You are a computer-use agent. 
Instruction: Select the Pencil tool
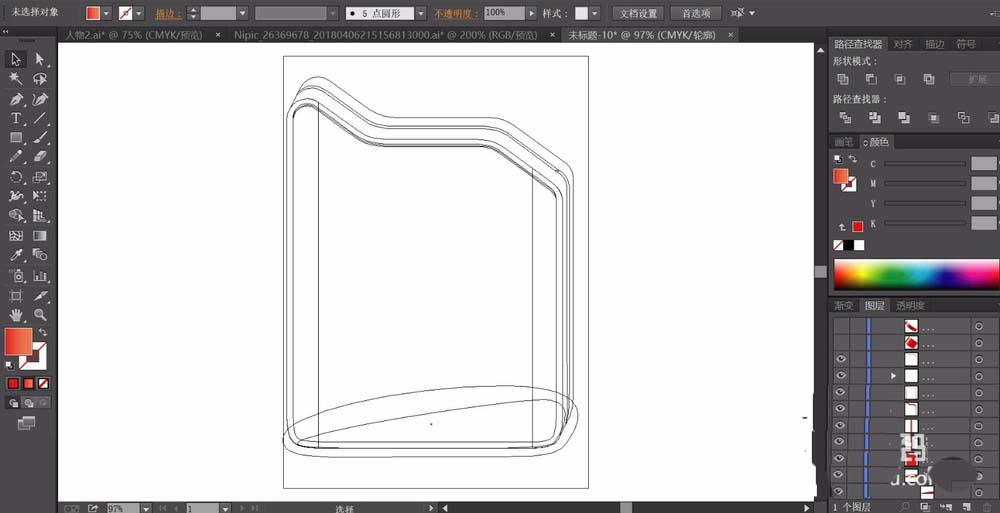pos(15,157)
